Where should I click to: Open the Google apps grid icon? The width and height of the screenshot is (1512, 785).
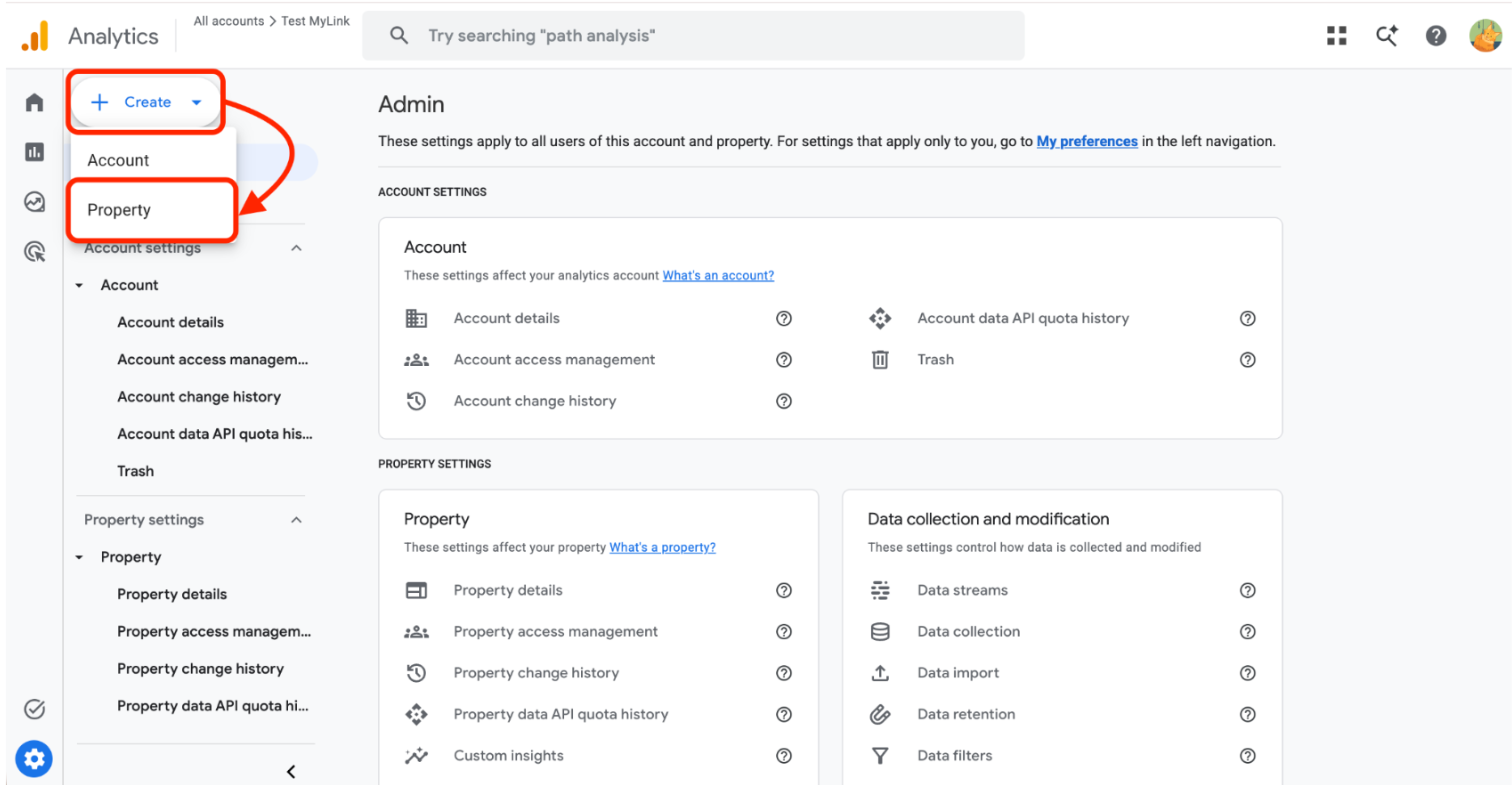pyautogui.click(x=1337, y=36)
